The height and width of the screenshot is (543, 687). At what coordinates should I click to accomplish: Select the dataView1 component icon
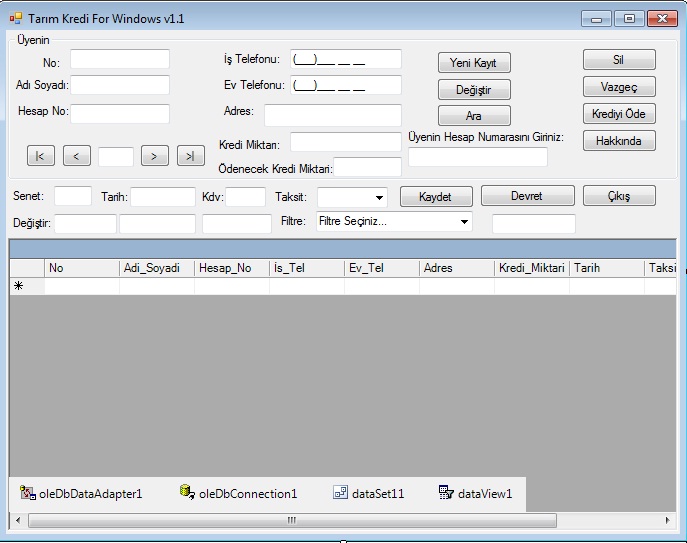point(446,493)
